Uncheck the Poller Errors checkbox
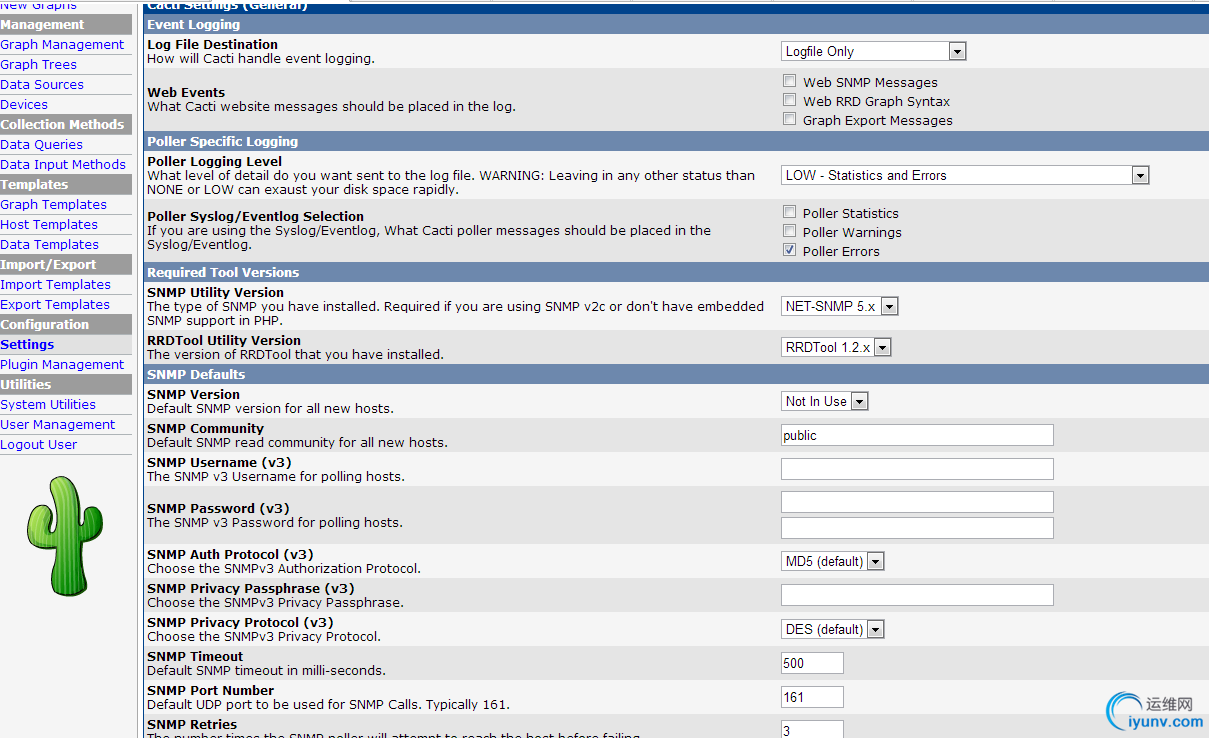1209x738 pixels. [x=790, y=250]
